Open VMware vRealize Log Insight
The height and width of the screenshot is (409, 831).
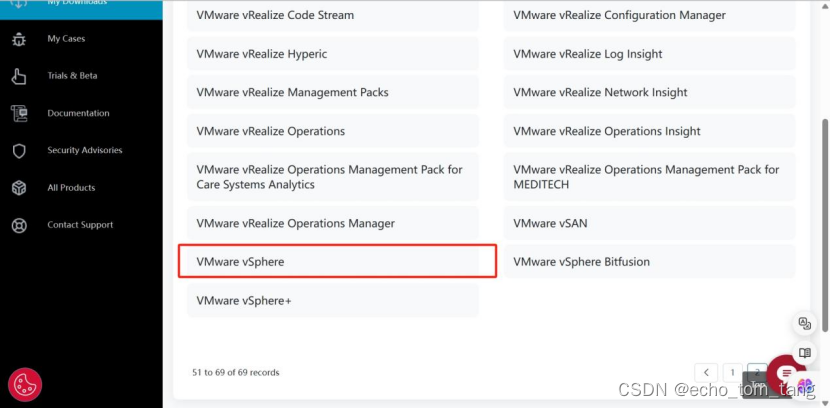point(649,54)
